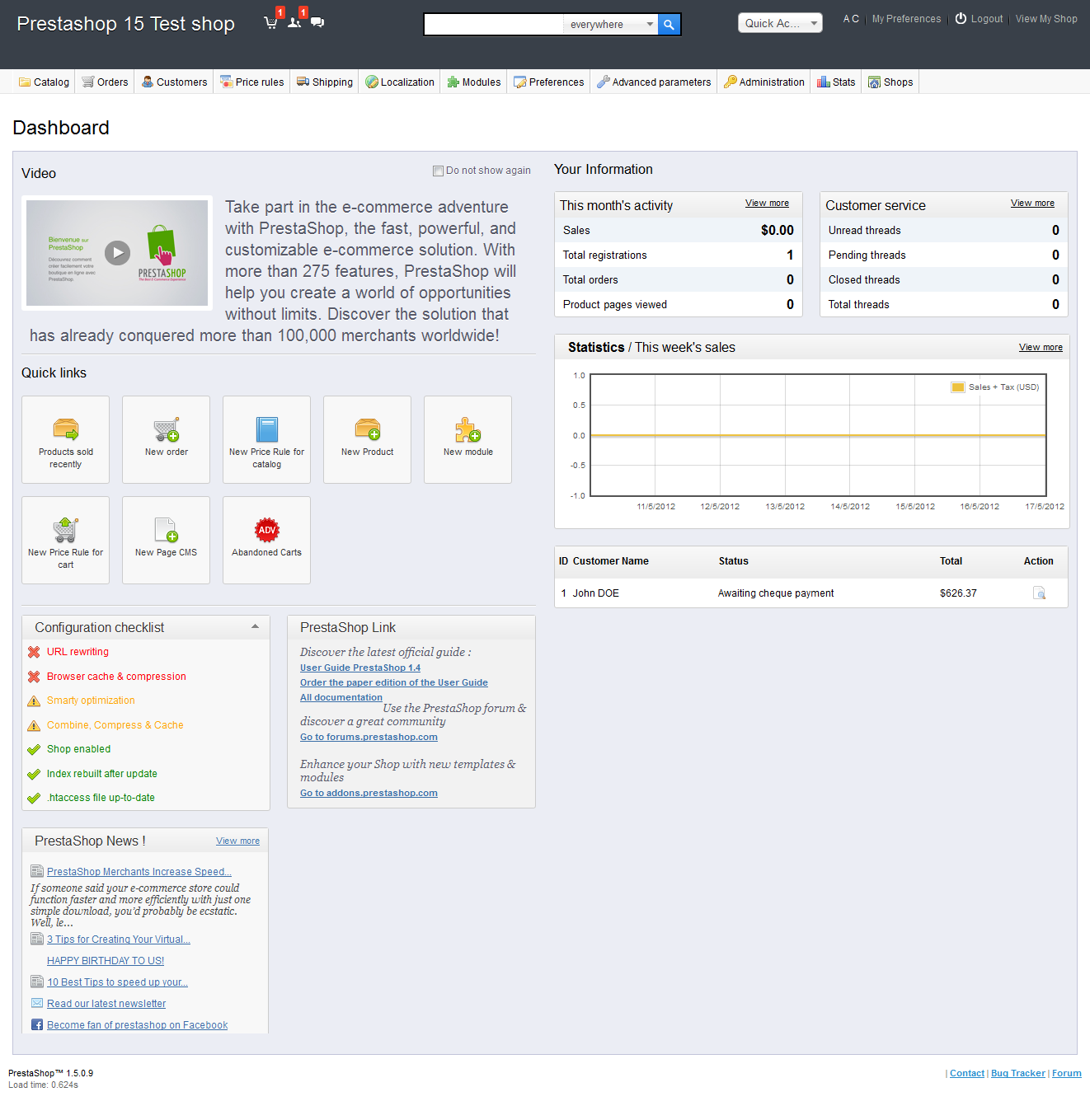The width and height of the screenshot is (1090, 1120).
Task: Open Go to forums.prestashop.com link
Action: tap(369, 738)
